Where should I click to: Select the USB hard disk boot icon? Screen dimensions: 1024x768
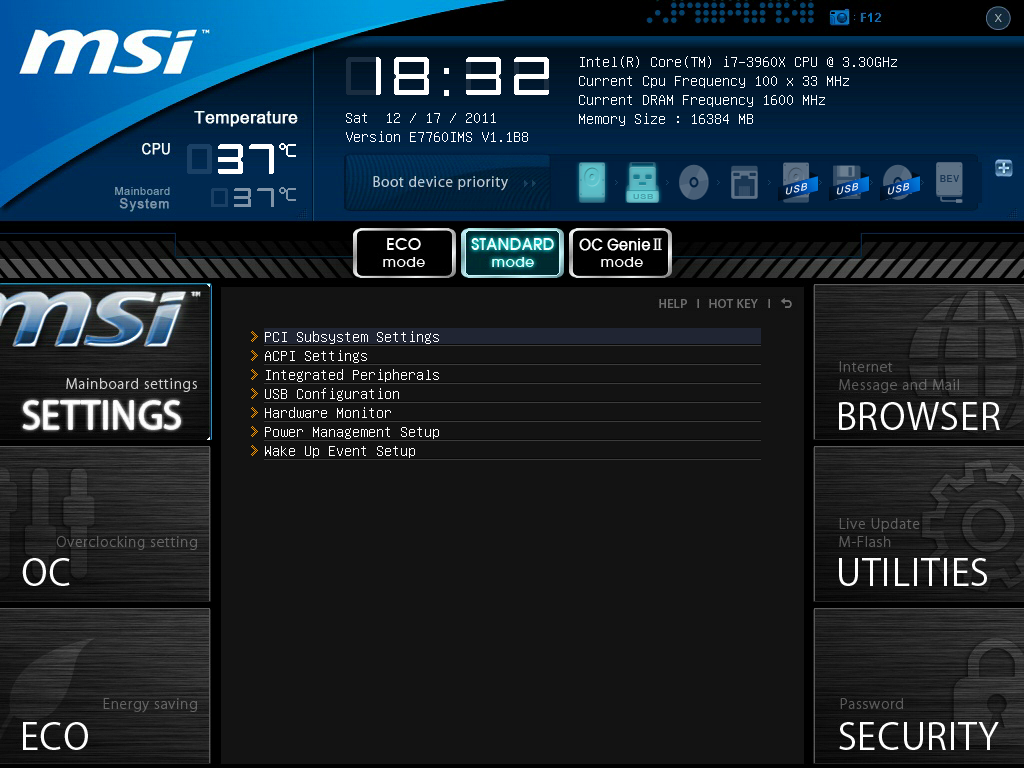point(797,182)
